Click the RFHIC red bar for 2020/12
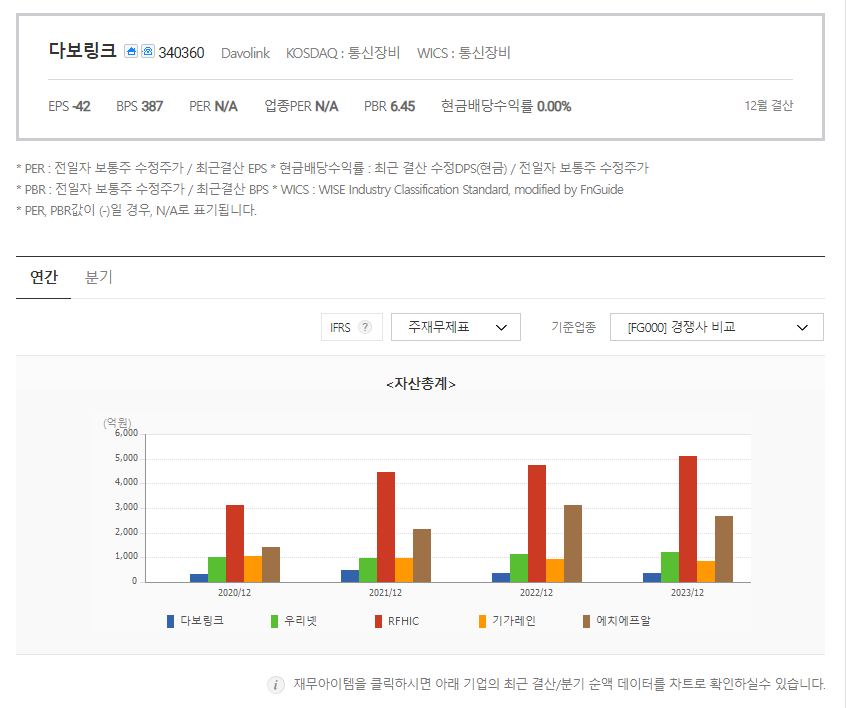The height and width of the screenshot is (708, 846). [235, 543]
